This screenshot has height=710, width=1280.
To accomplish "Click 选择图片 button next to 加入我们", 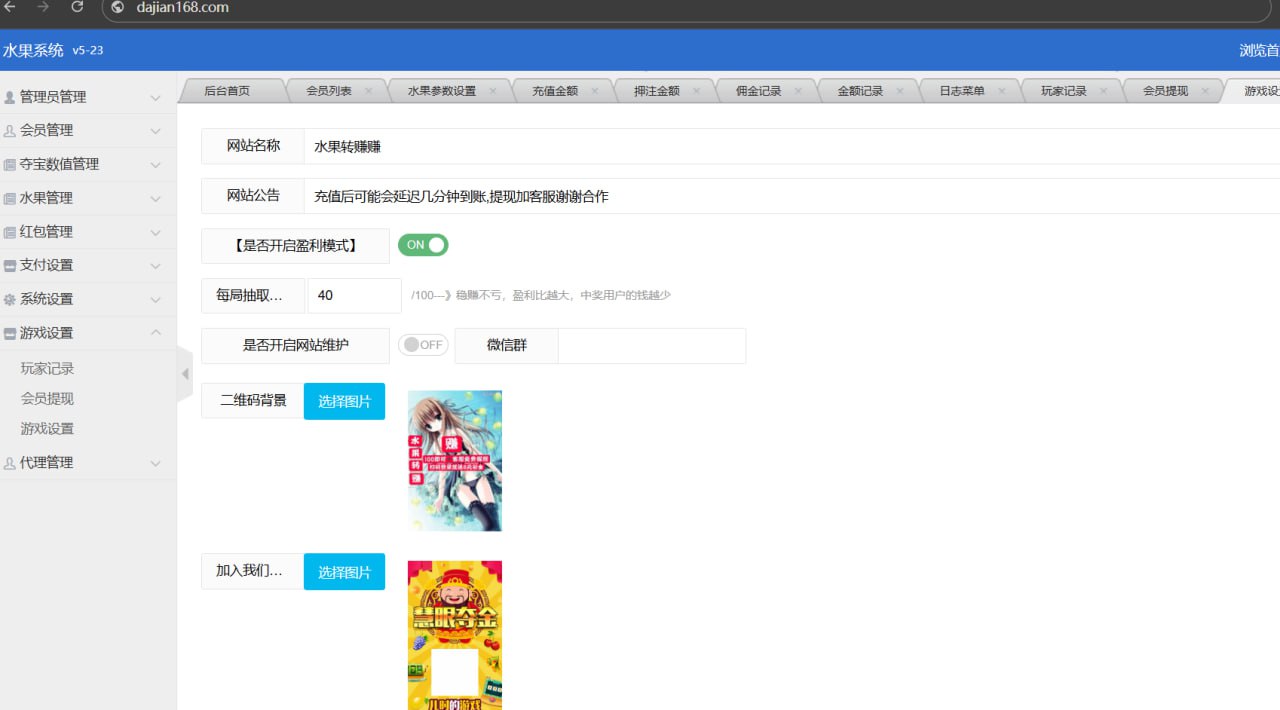I will (x=344, y=572).
